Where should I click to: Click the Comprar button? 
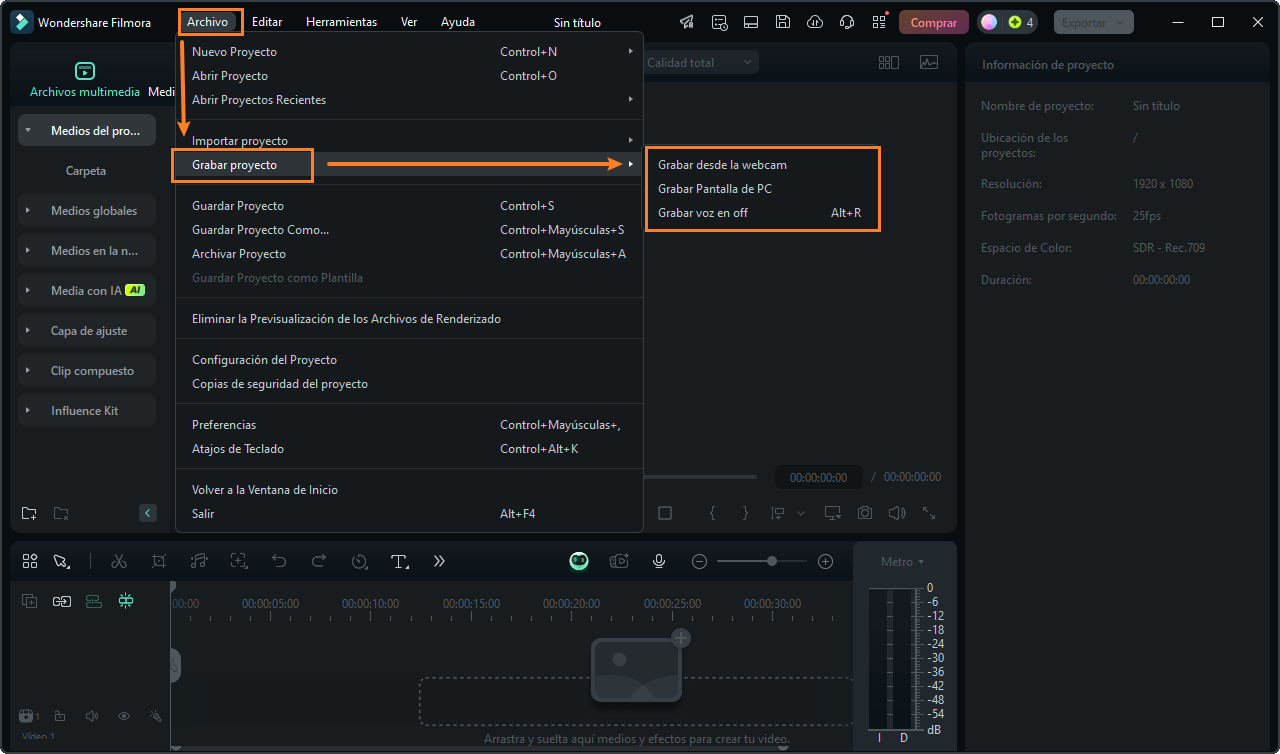[x=934, y=22]
